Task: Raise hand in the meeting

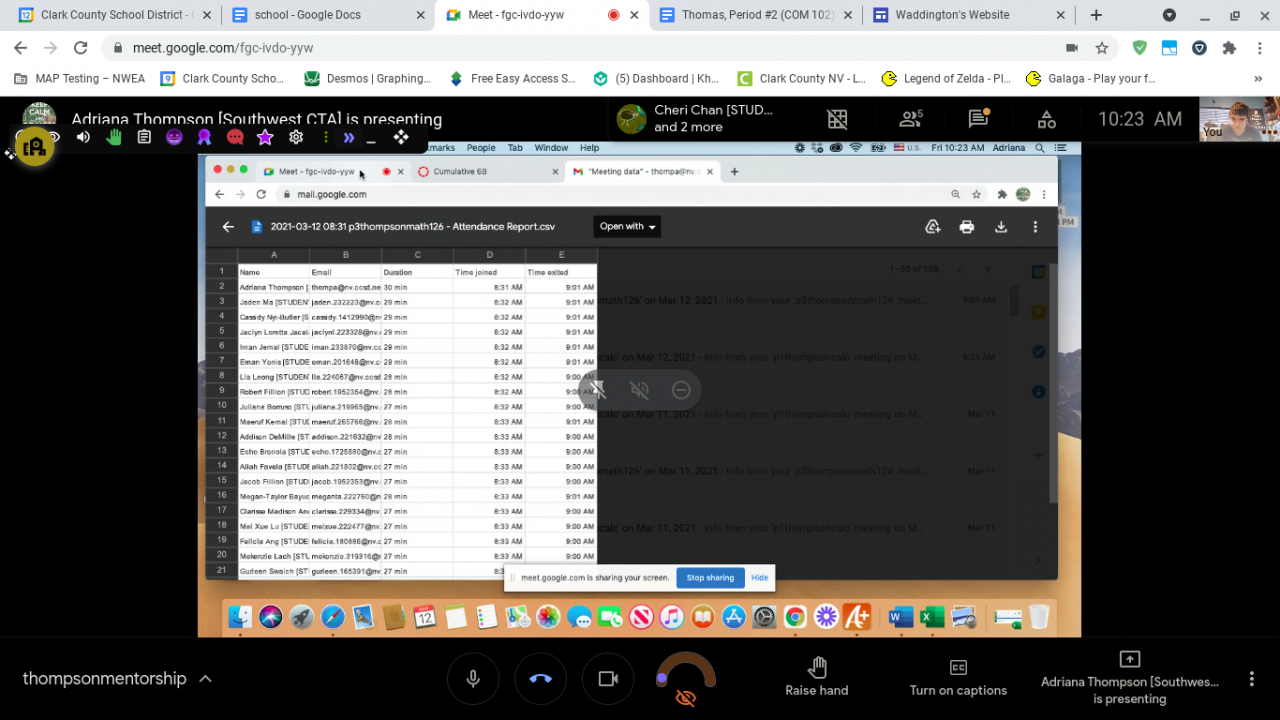Action: click(817, 677)
